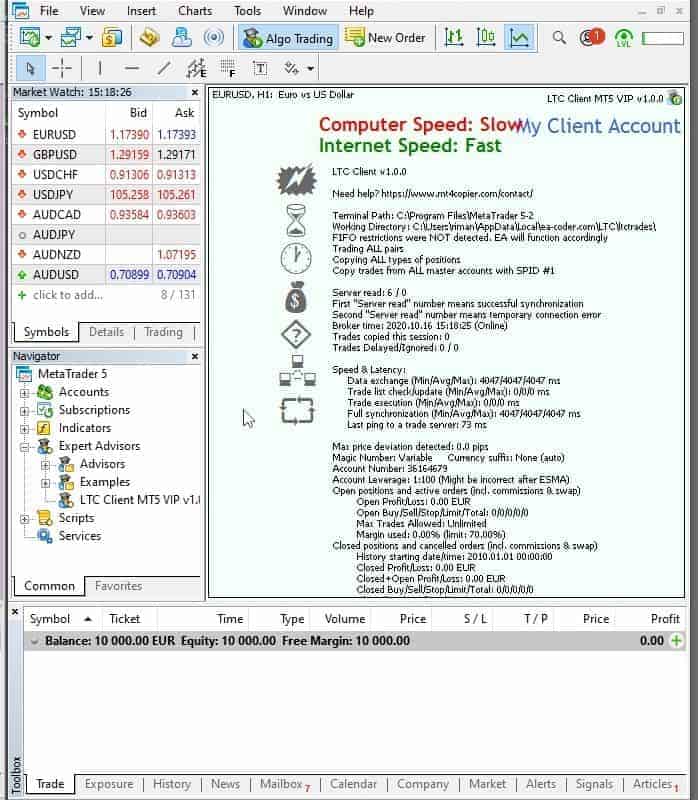Select the crosshair tool

coord(62,68)
